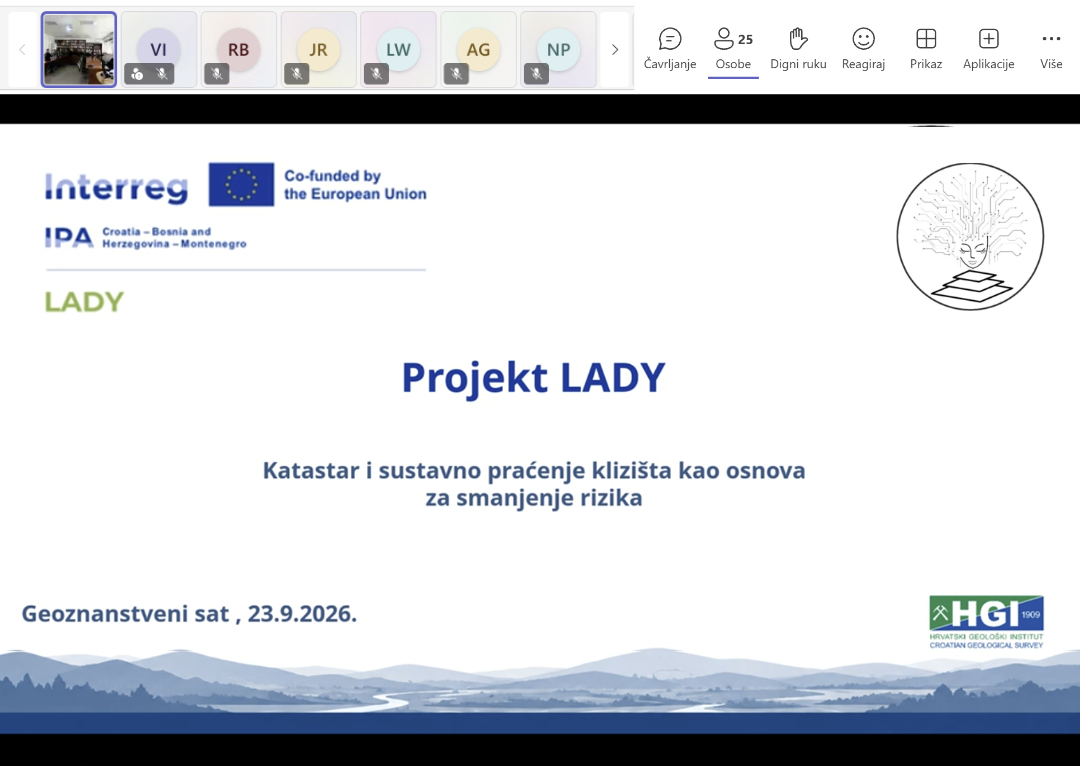Click muted microphone icon on AG tile
The image size is (1080, 766).
[x=456, y=74]
